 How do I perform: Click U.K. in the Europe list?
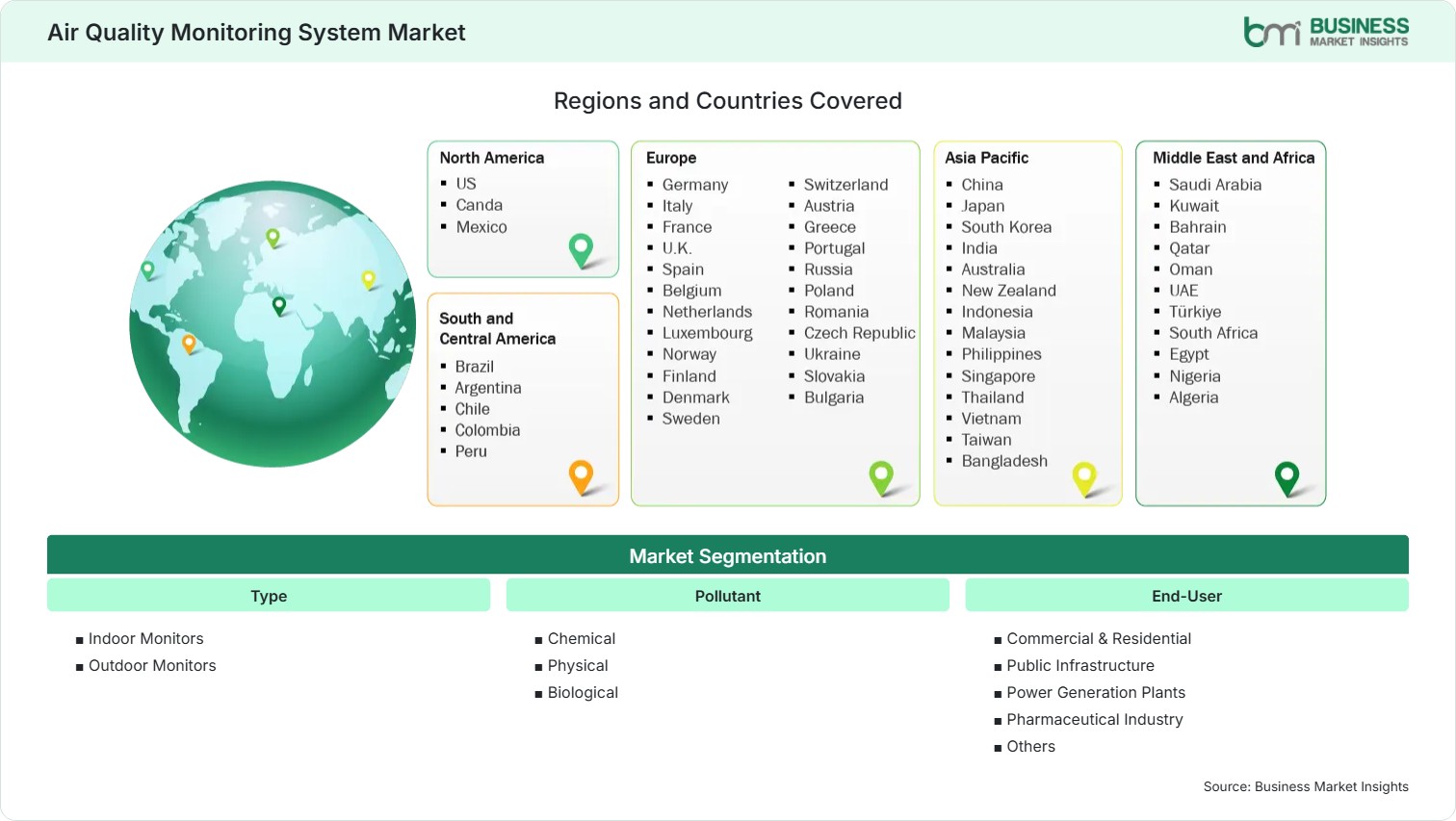click(x=677, y=248)
